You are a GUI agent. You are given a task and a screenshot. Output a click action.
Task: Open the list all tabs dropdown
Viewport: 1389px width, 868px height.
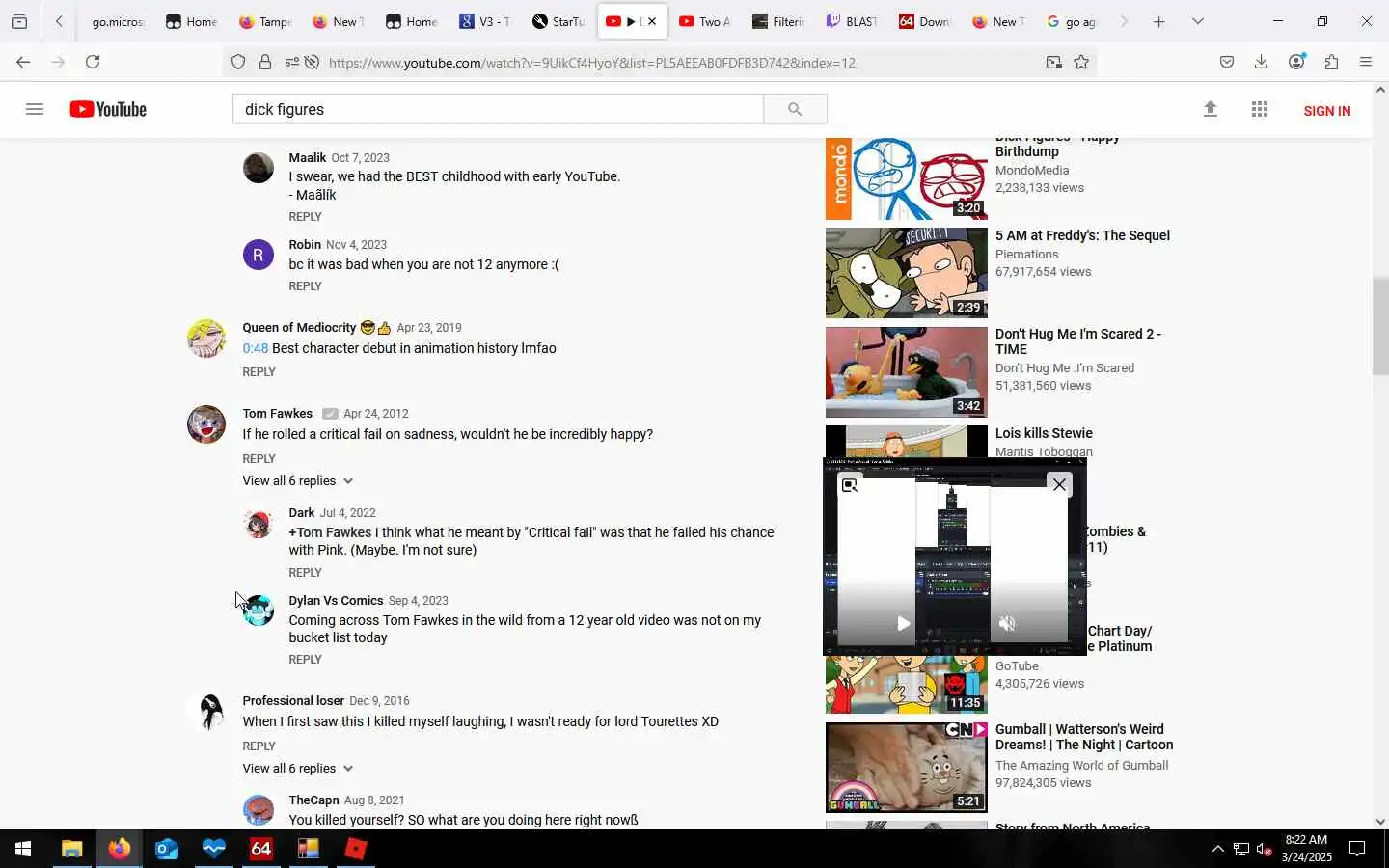pyautogui.click(x=1198, y=21)
